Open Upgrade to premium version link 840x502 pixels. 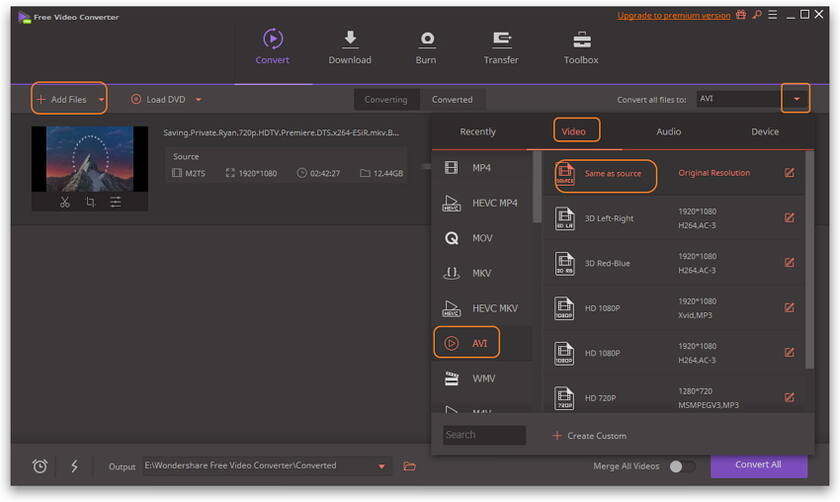(x=674, y=16)
